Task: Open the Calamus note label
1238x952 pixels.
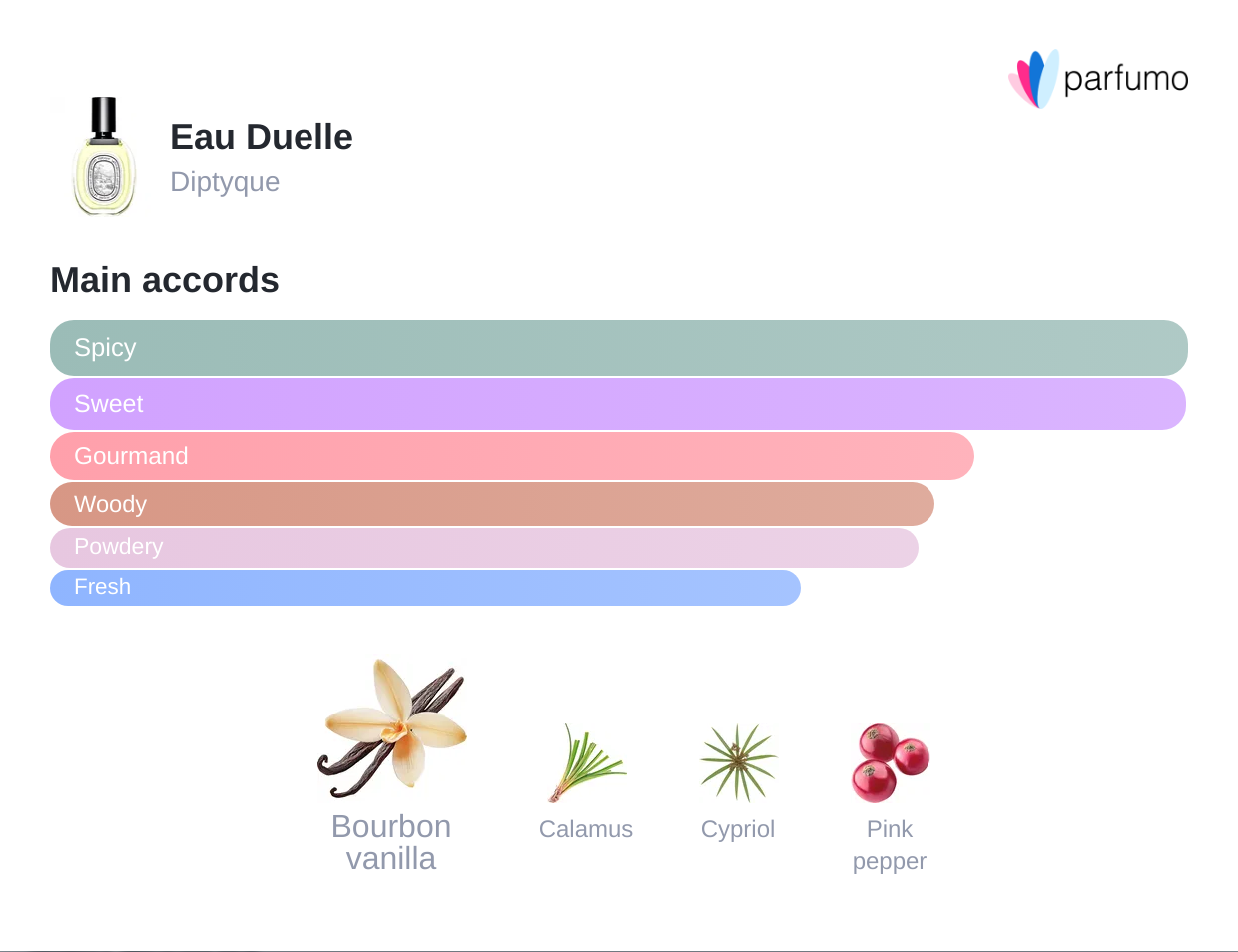Action: 586,829
